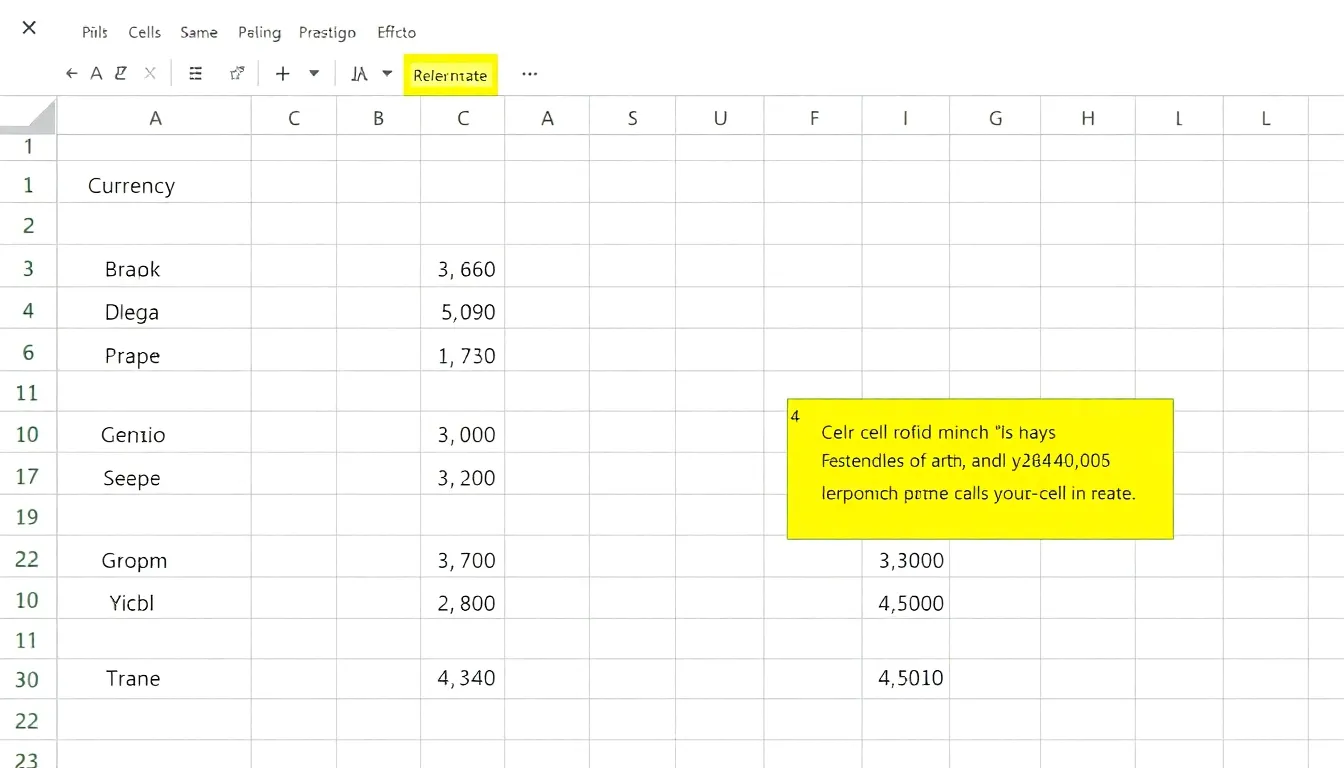The width and height of the screenshot is (1344, 768).
Task: Open the Cells menu
Action: coord(144,32)
